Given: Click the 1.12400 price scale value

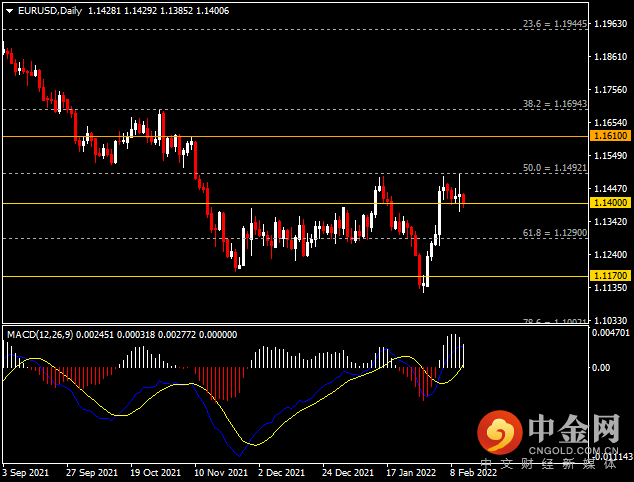Looking at the screenshot, I should (611, 255).
